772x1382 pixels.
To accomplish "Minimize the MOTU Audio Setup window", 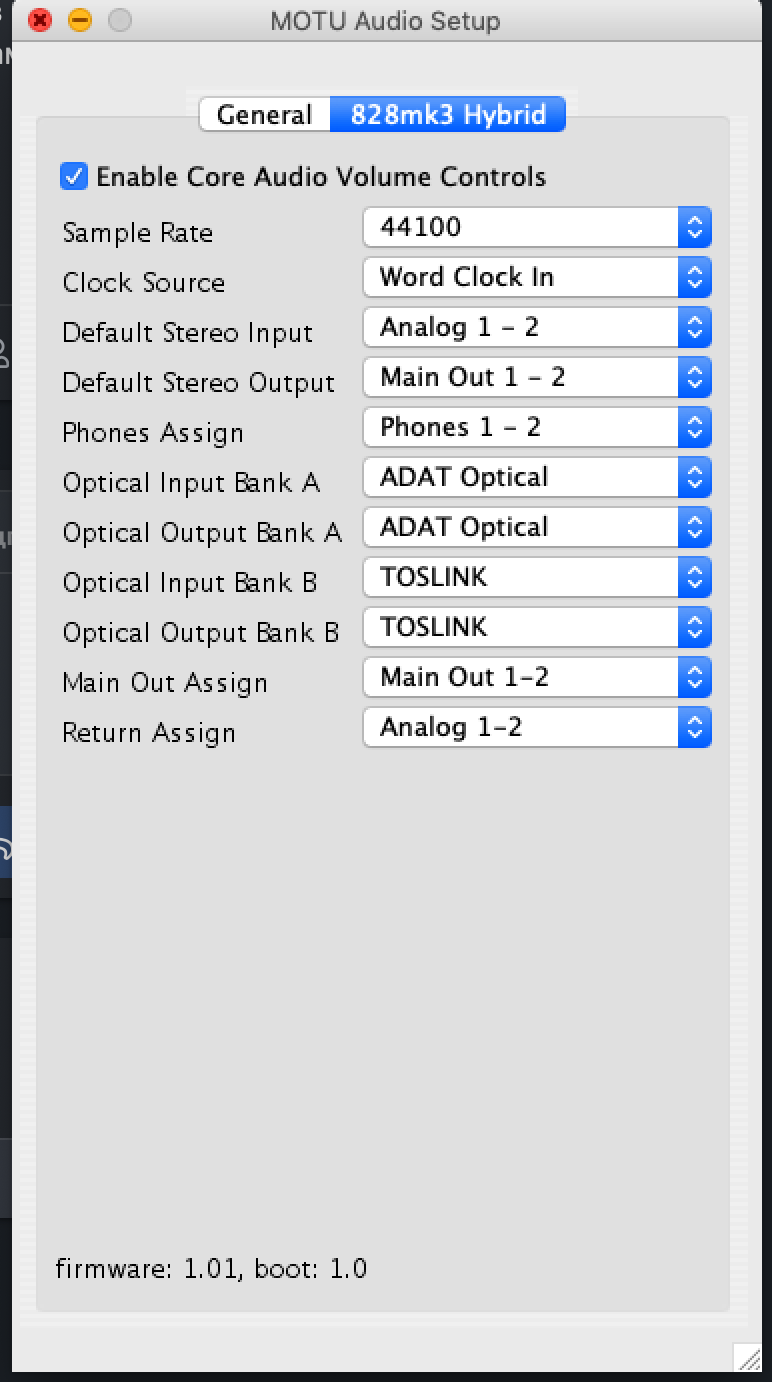I will click(80, 20).
